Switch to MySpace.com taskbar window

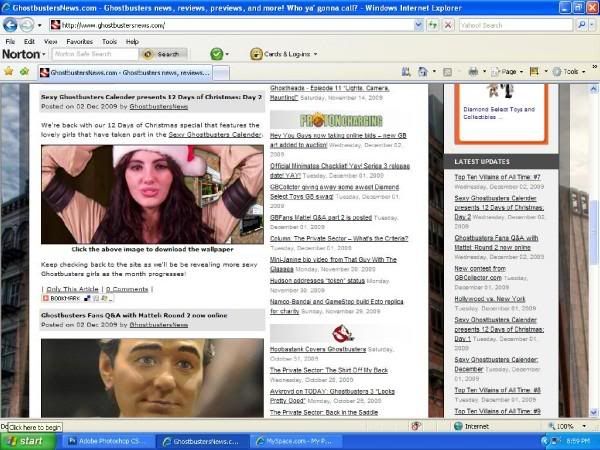tap(295, 441)
